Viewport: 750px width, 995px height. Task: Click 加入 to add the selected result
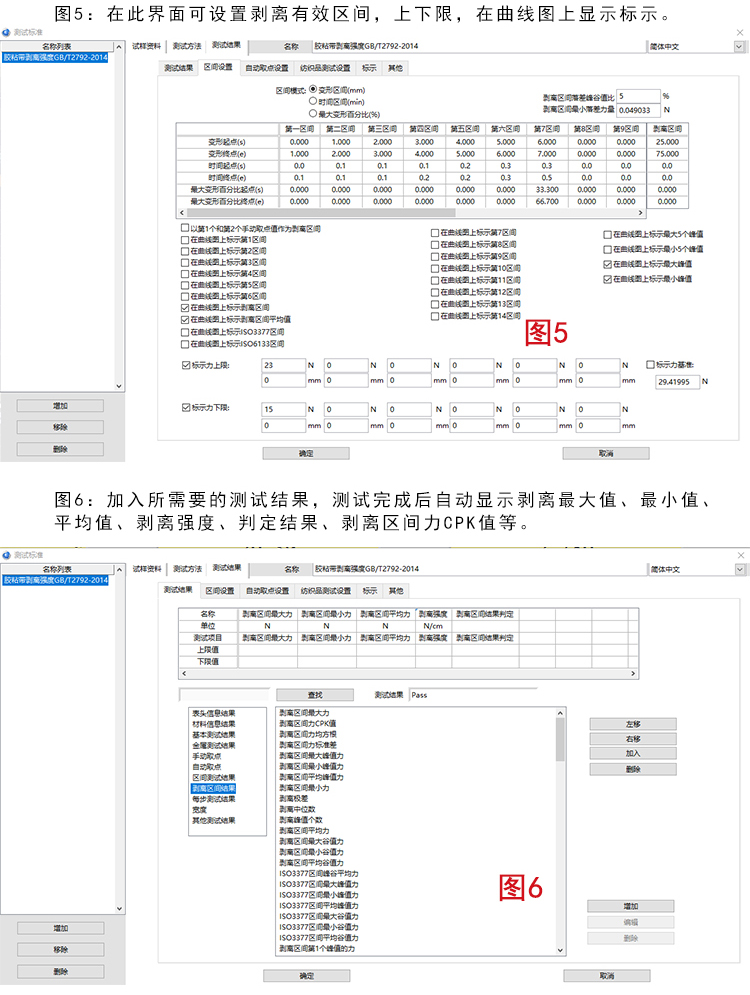pyautogui.click(x=632, y=754)
